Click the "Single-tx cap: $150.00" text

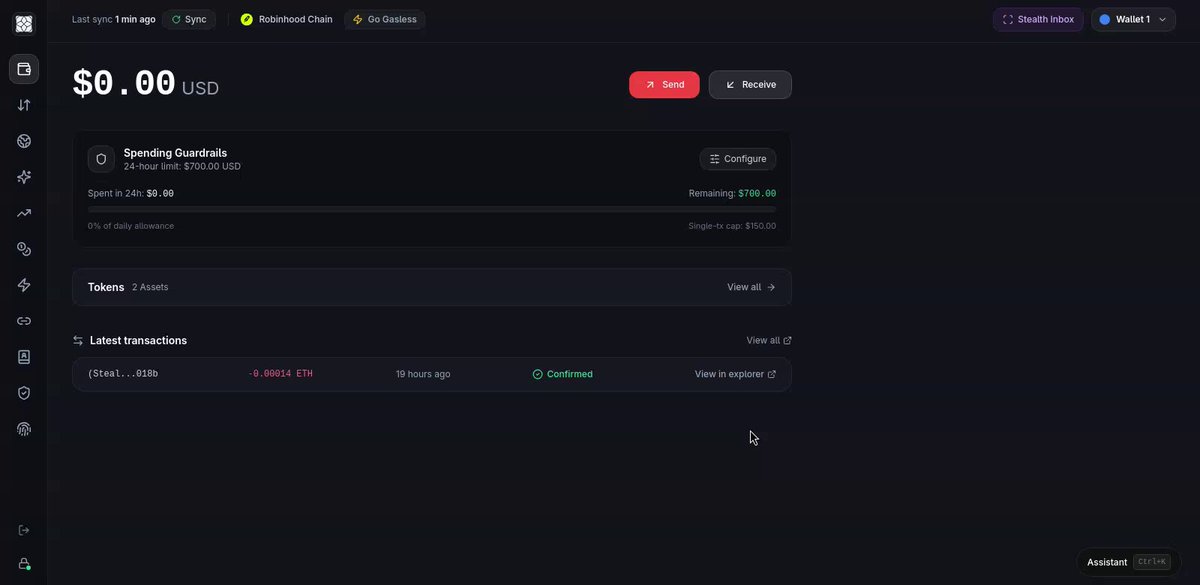[732, 226]
